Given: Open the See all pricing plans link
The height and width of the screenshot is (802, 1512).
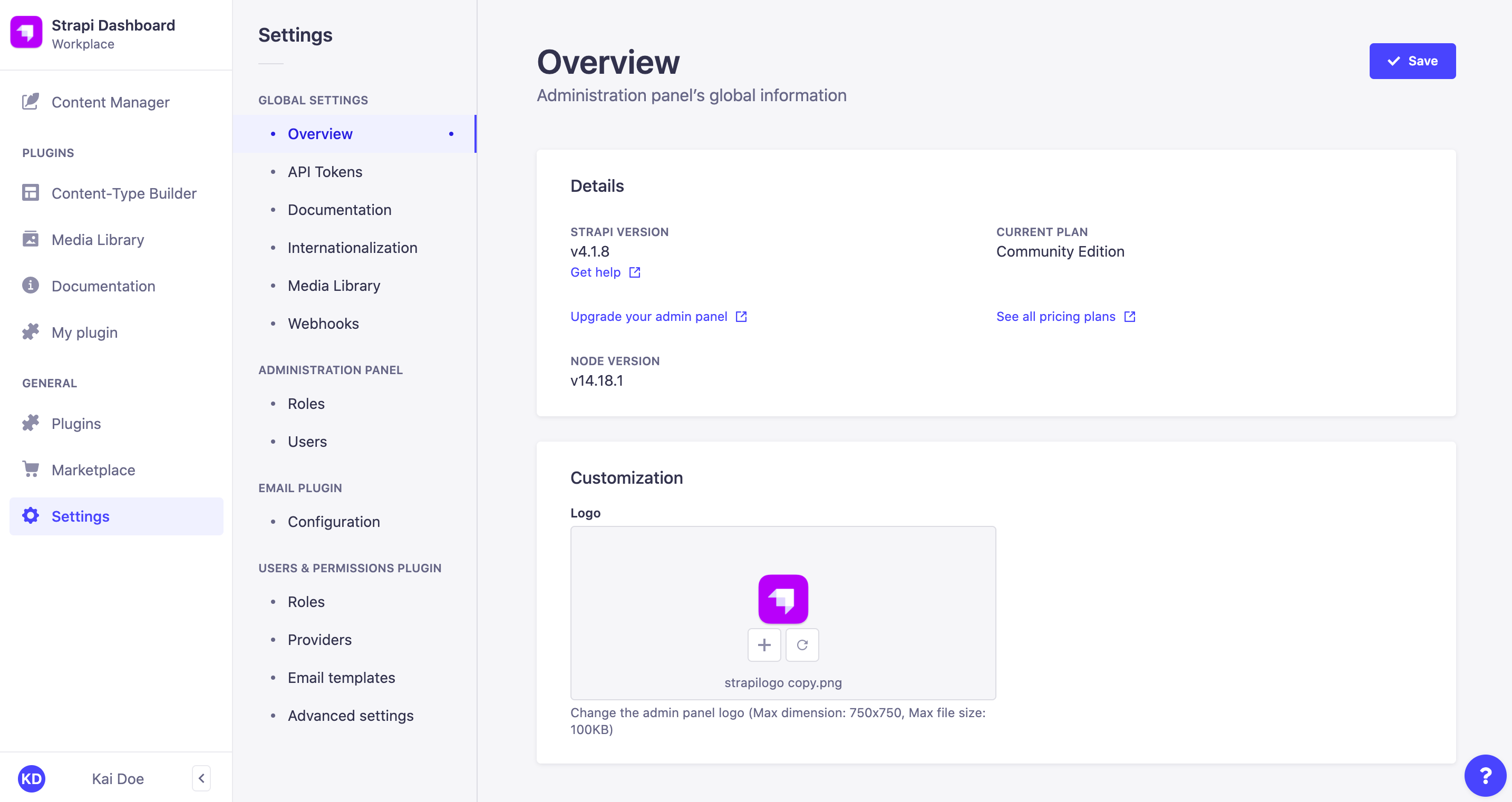Looking at the screenshot, I should point(1055,316).
